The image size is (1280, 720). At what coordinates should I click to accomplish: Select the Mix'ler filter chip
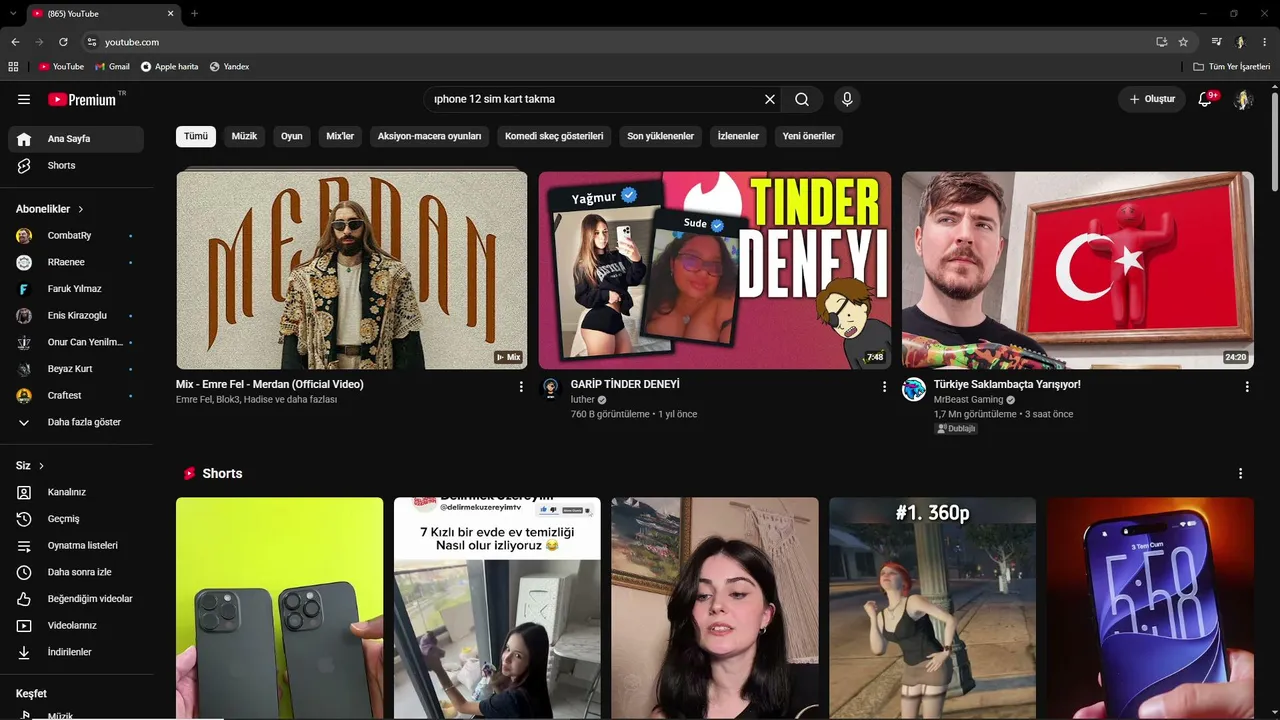tap(340, 136)
